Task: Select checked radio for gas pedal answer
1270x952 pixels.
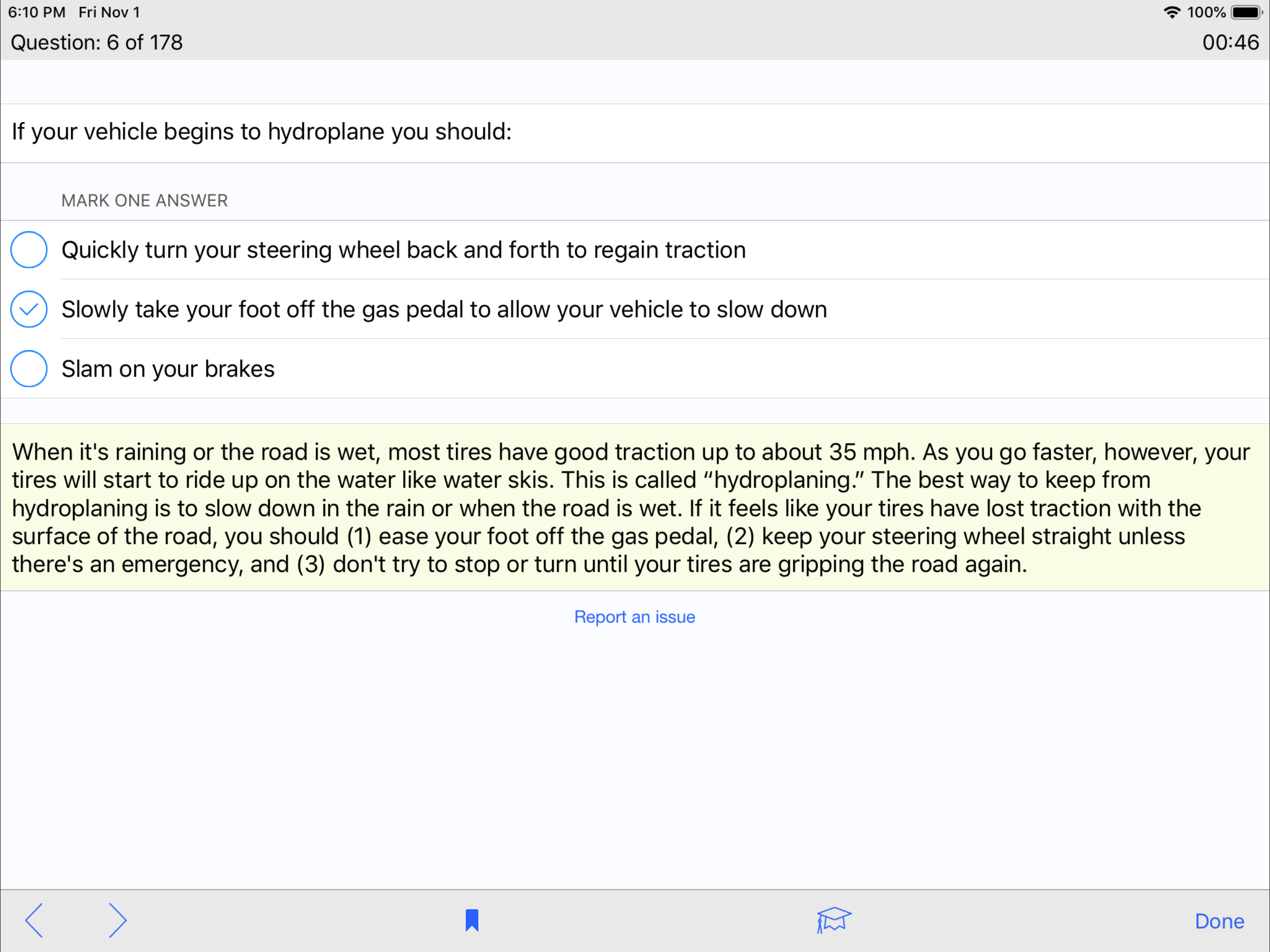Action: [x=29, y=310]
